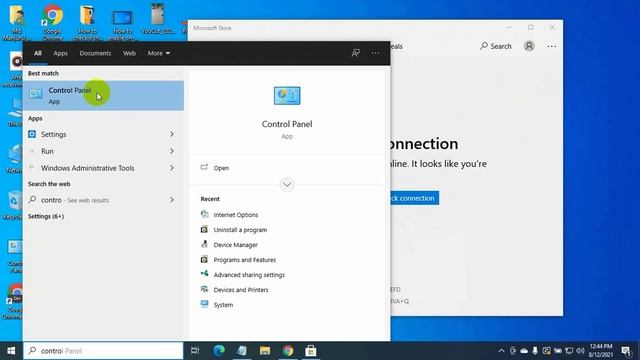640x360 pixels.
Task: Open the notification center icon
Action: pyautogui.click(x=626, y=351)
